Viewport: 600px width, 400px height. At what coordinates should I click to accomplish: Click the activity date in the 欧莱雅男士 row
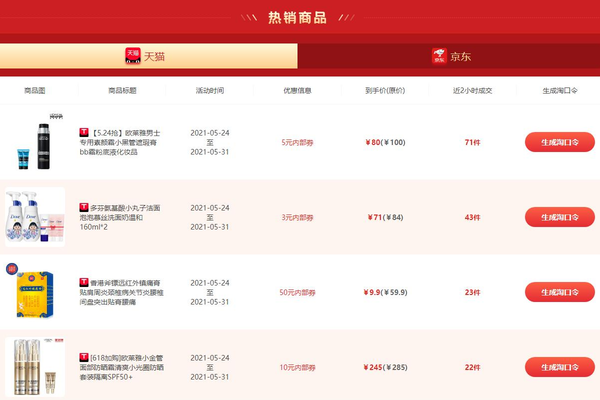click(210, 142)
